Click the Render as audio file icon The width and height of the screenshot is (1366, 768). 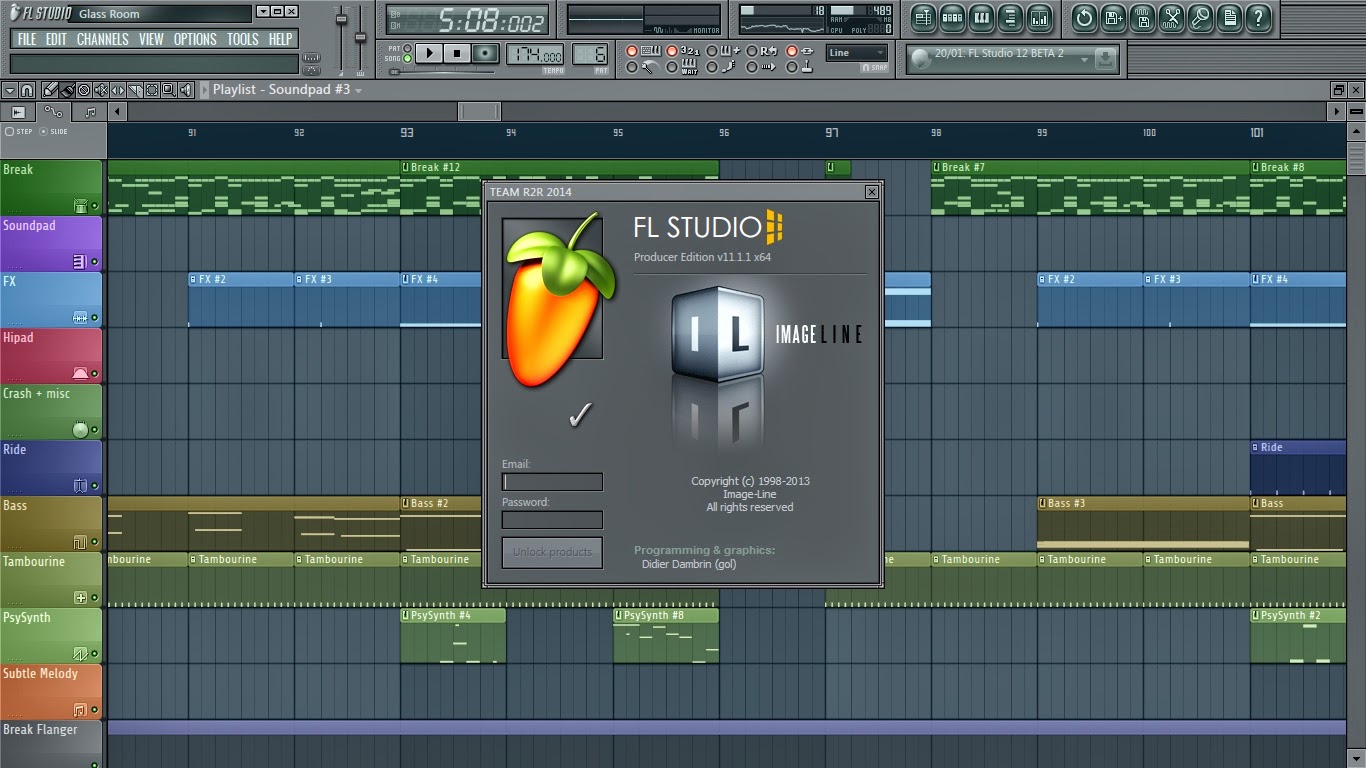point(1143,17)
